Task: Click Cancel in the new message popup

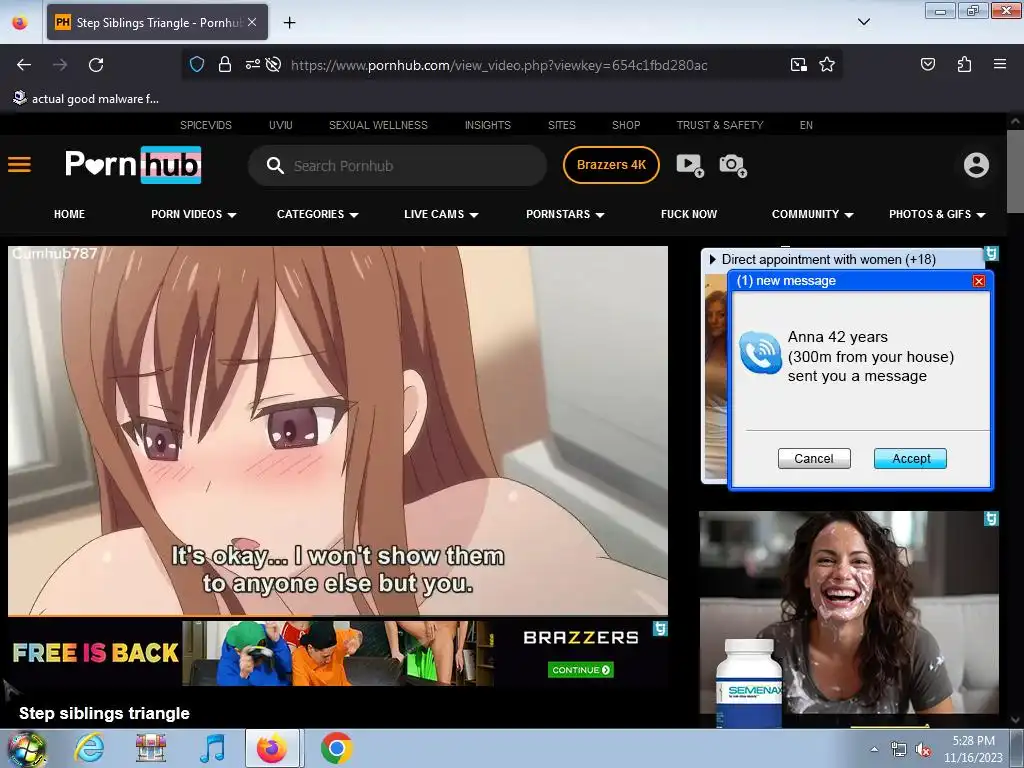Action: 814,458
